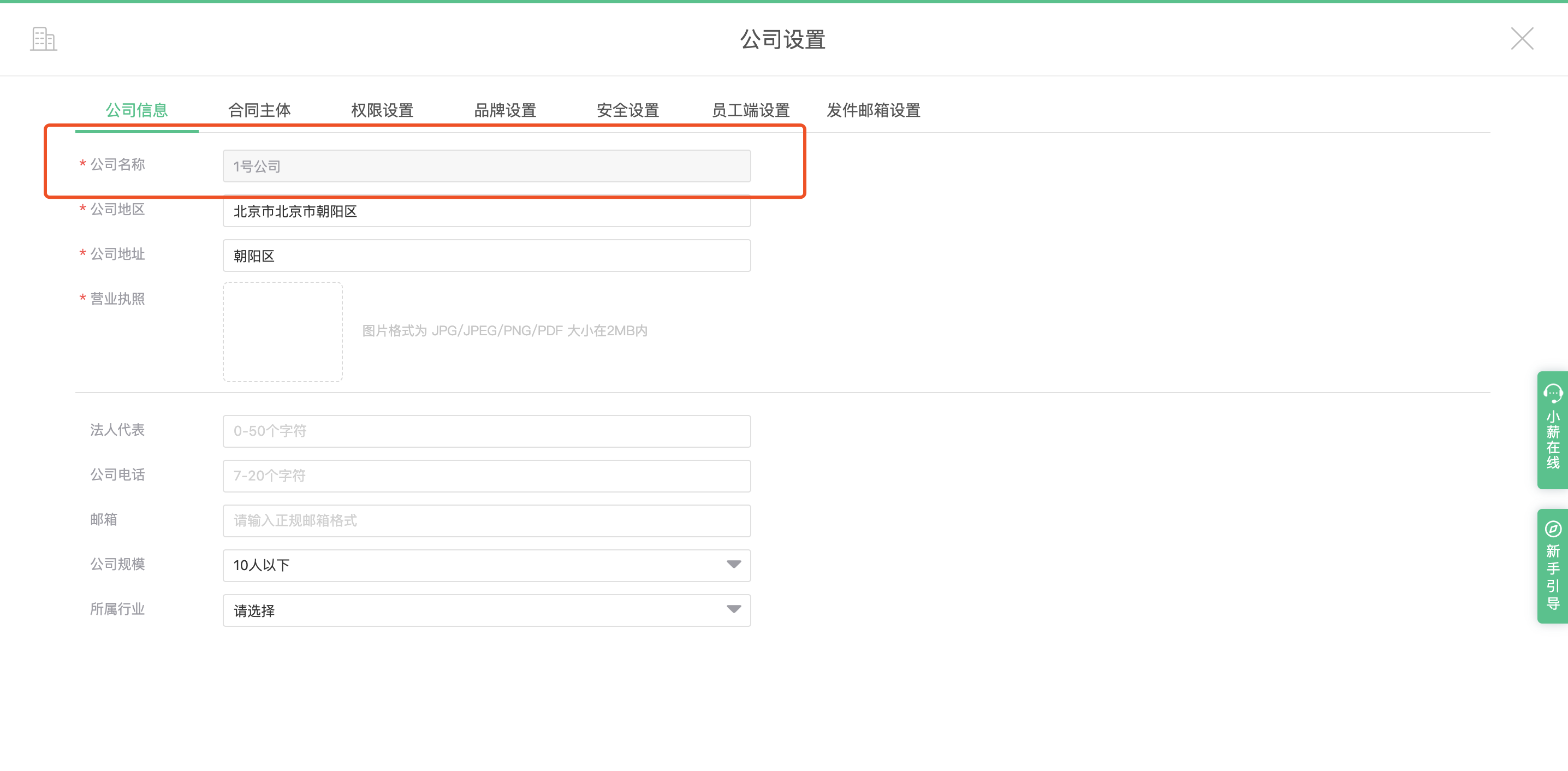The image size is (1568, 771).
Task: Click the 公司规模 label
Action: pyautogui.click(x=117, y=564)
